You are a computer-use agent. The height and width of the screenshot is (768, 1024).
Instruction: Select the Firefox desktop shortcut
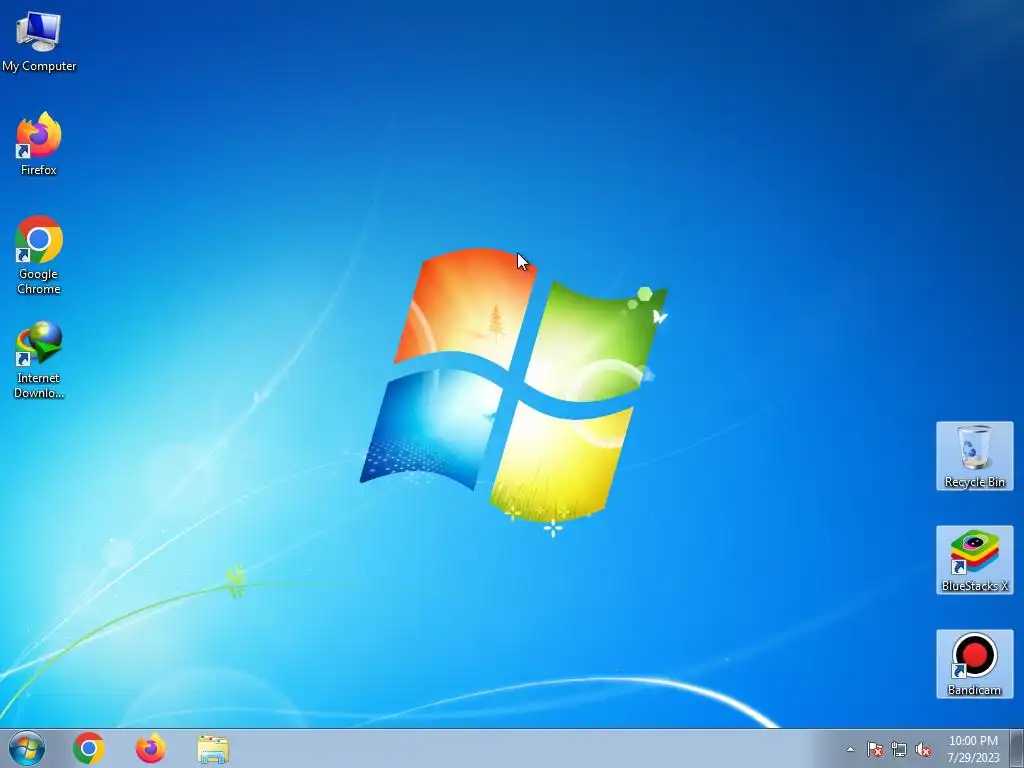click(39, 144)
